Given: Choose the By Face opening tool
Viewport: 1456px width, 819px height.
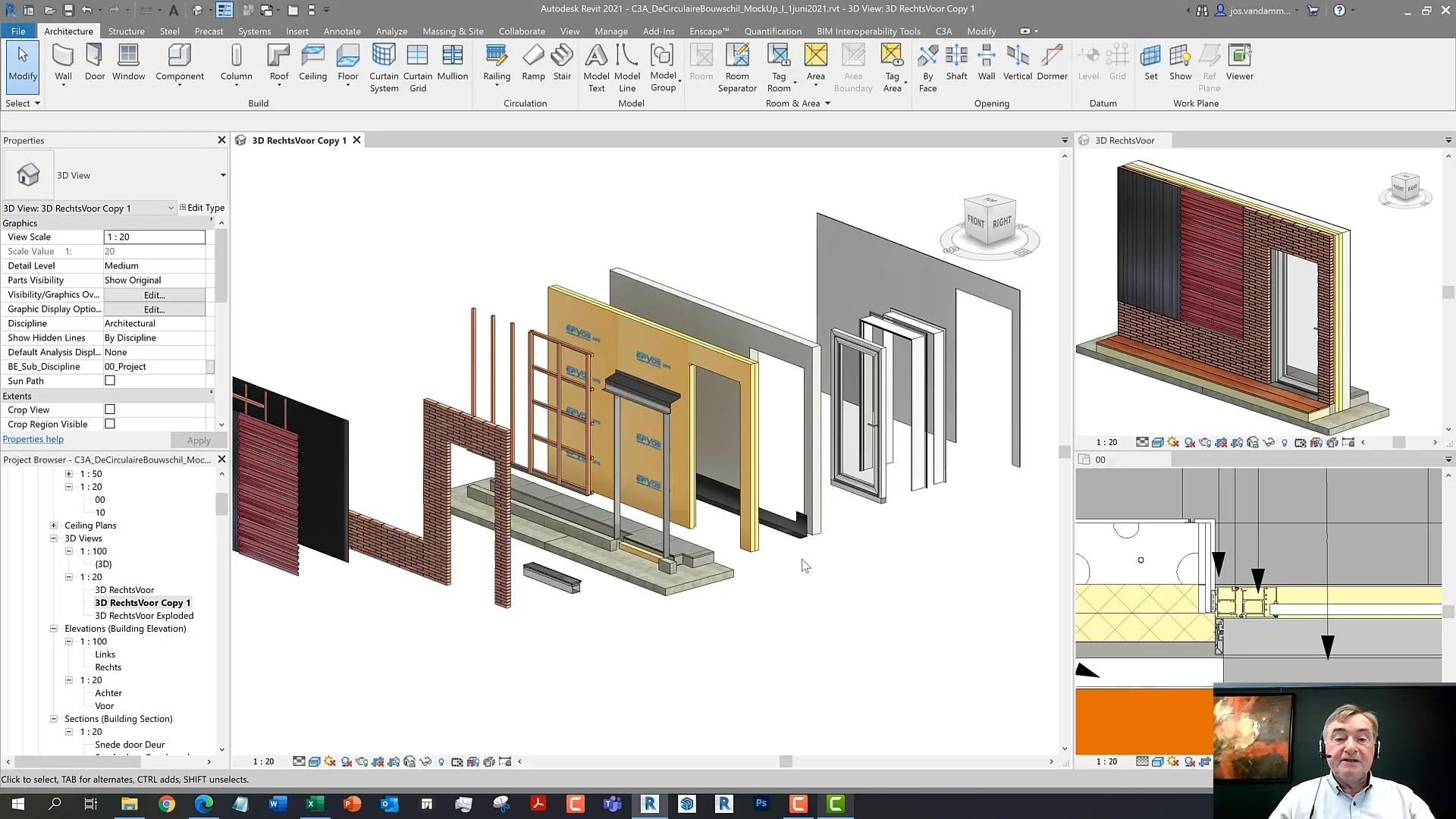Looking at the screenshot, I should pos(927,68).
